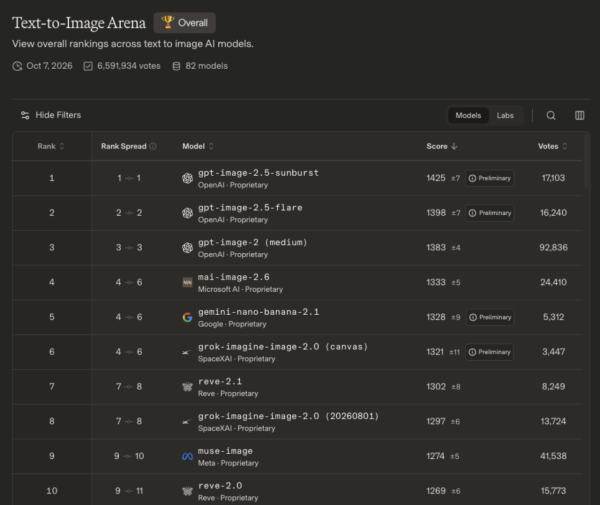This screenshot has height=505, width=600.
Task: Open the reve-2.0 model link
Action: pyautogui.click(x=220, y=486)
